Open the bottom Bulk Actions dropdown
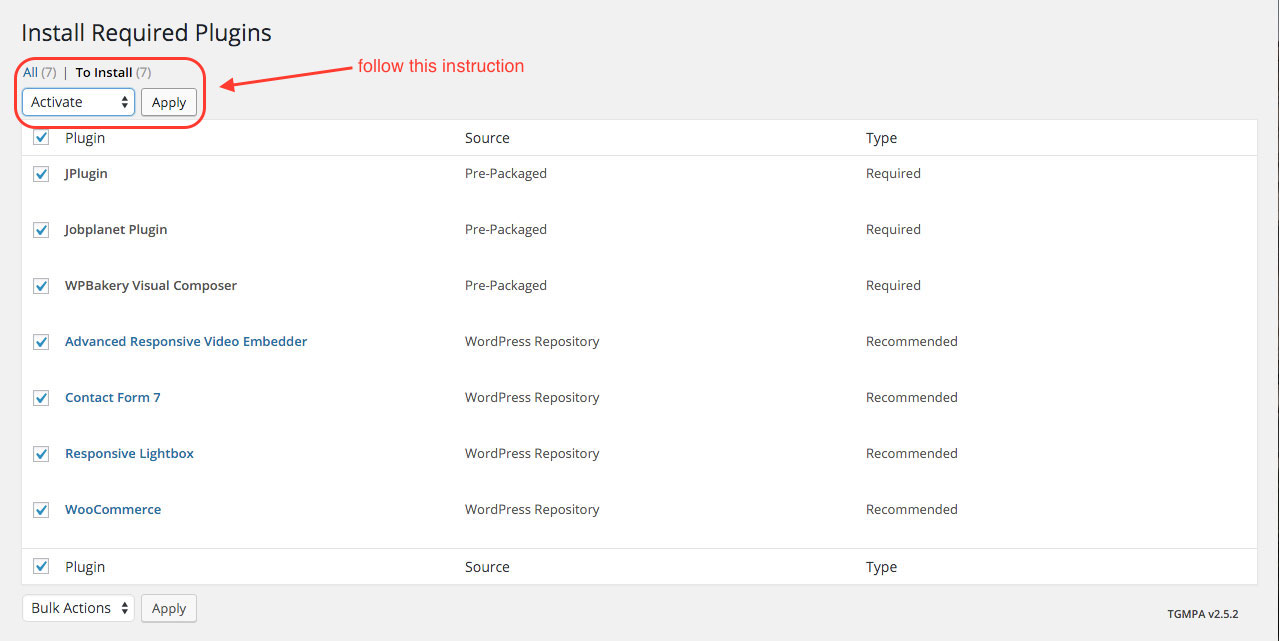1279x641 pixels. coord(78,608)
